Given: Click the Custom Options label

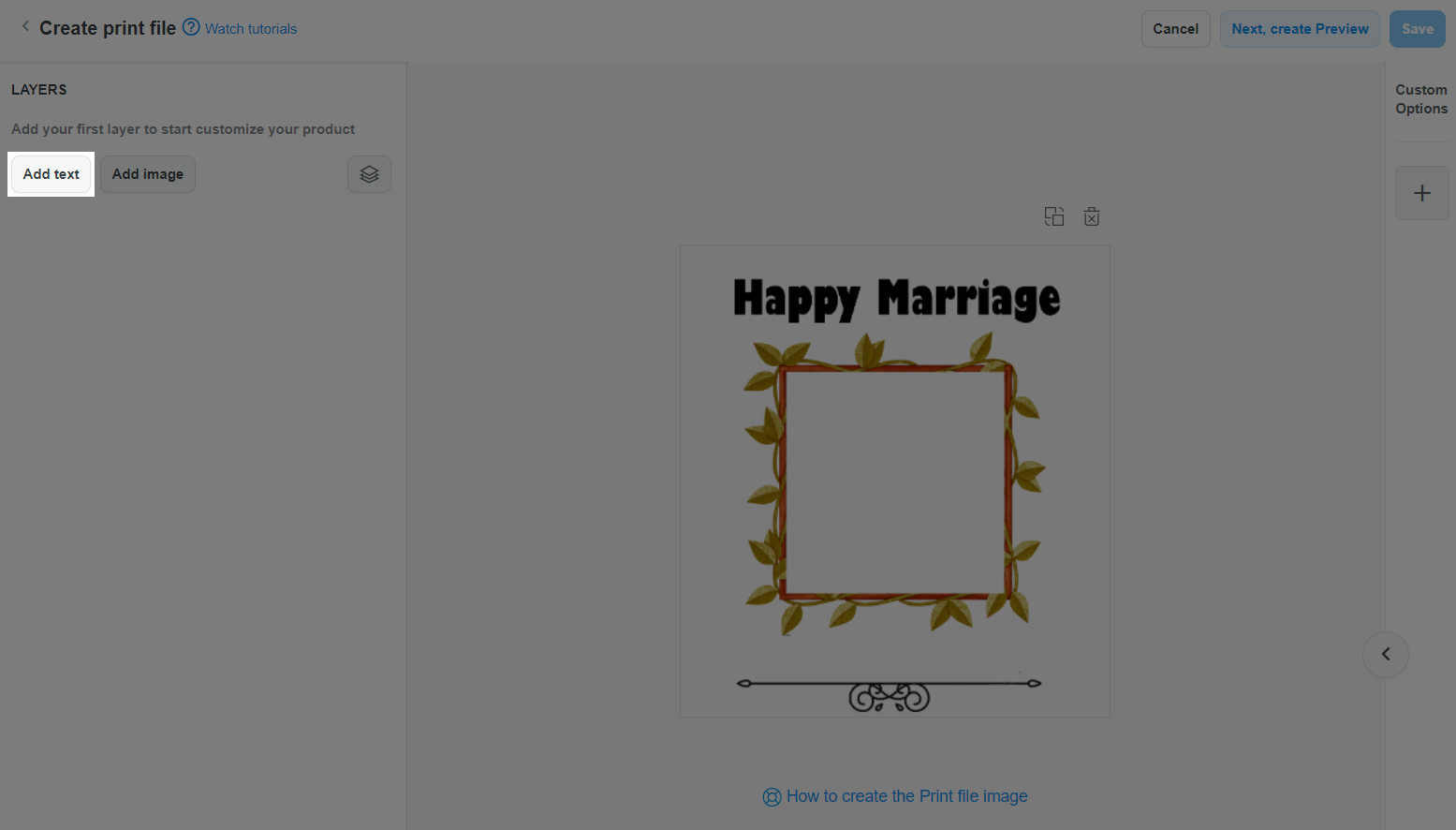Looking at the screenshot, I should point(1421,99).
